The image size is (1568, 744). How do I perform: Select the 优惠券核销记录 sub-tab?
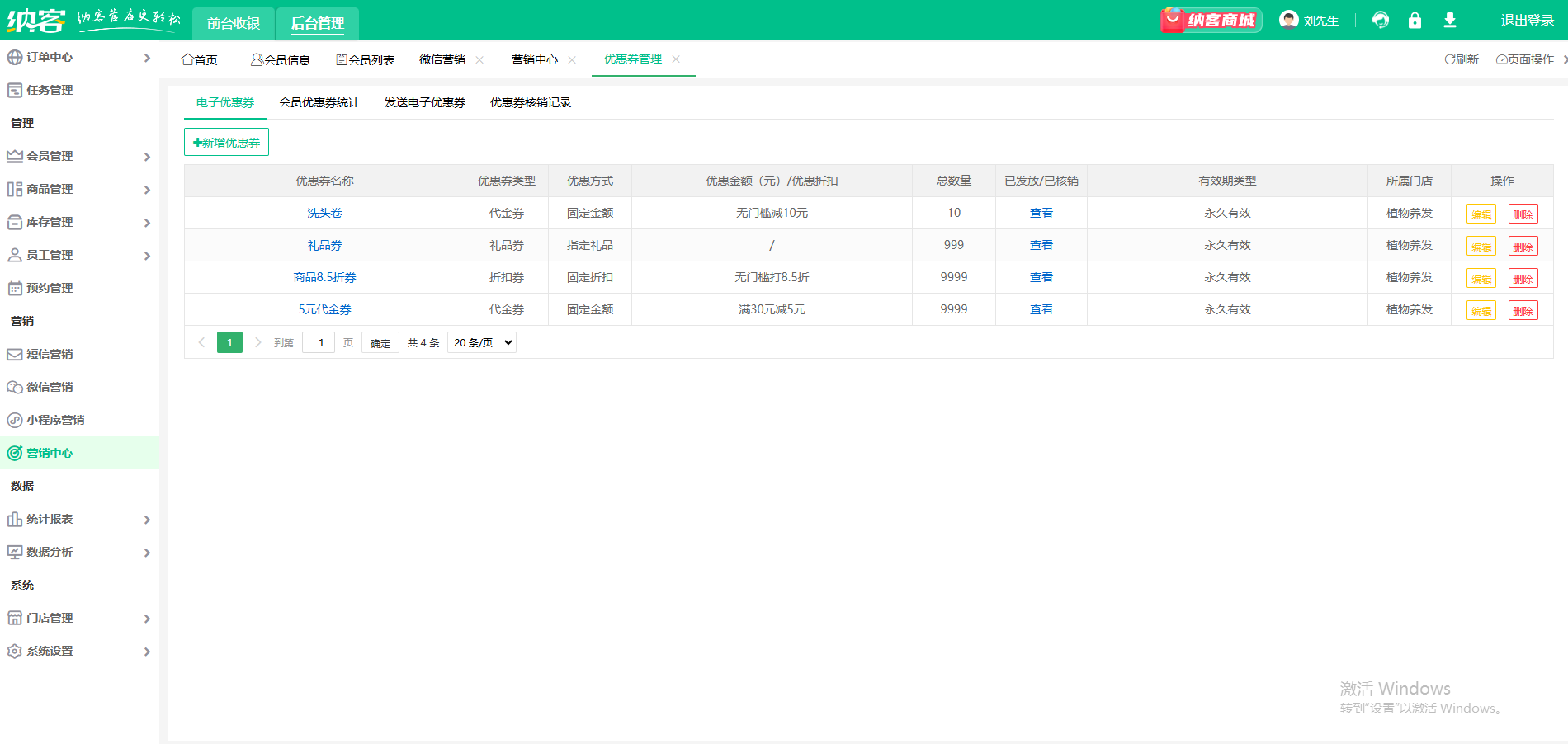pos(531,102)
